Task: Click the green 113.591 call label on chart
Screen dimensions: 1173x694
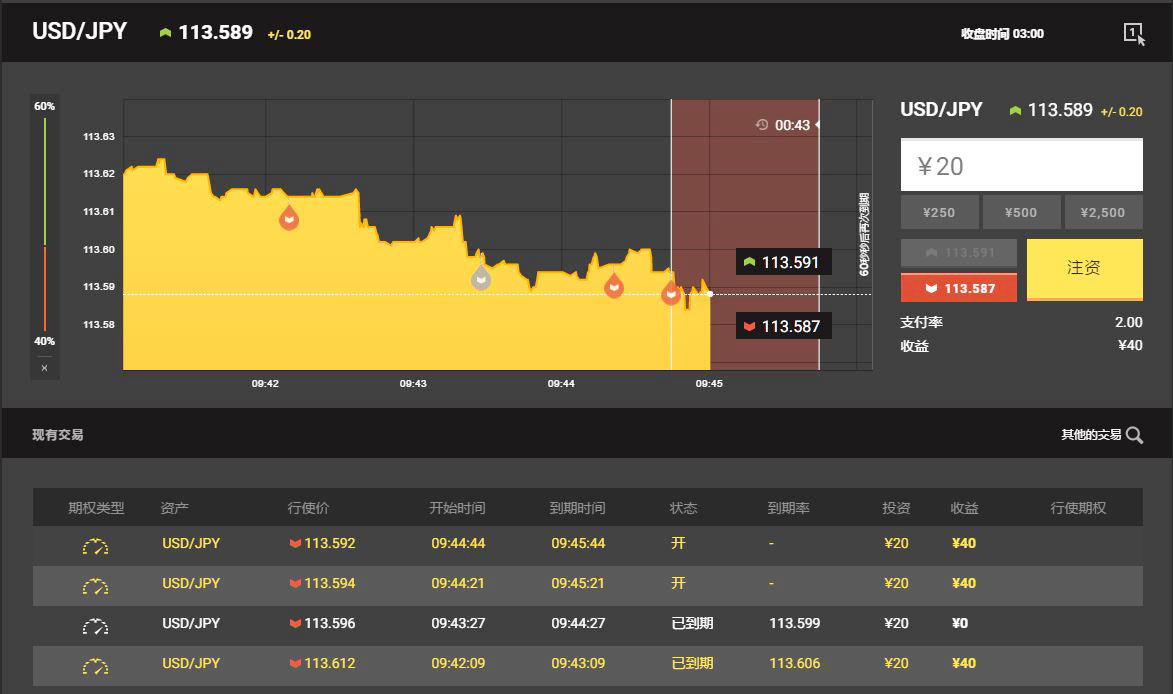Action: click(783, 262)
